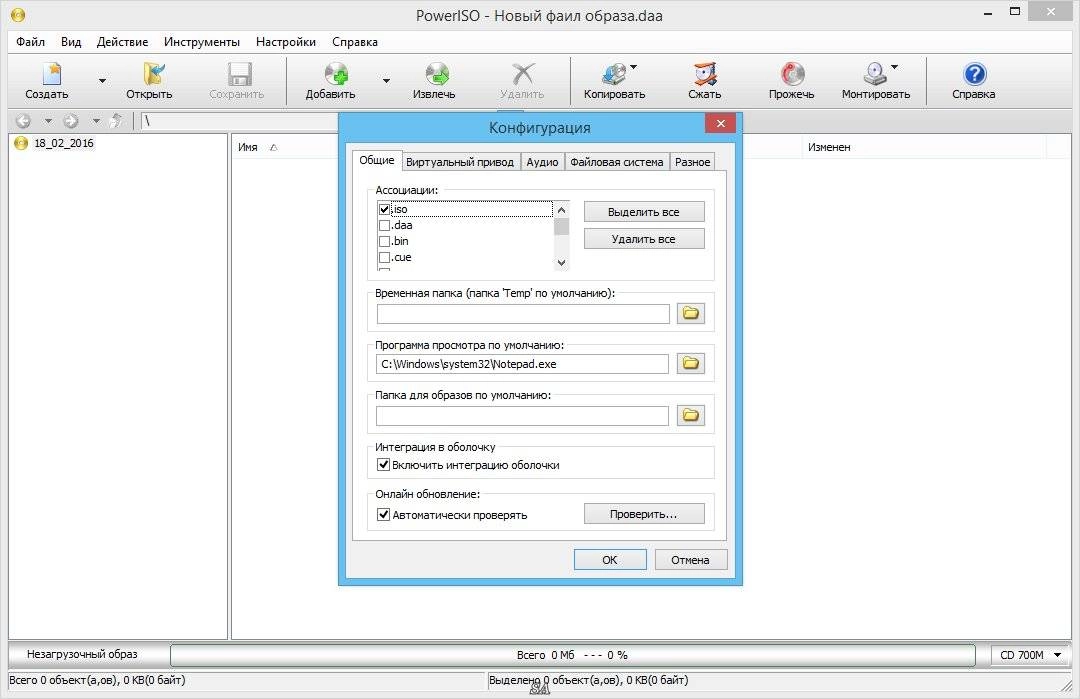Image resolution: width=1080 pixels, height=699 pixels.
Task: Enable the .bin association checkbox
Action: click(x=384, y=241)
